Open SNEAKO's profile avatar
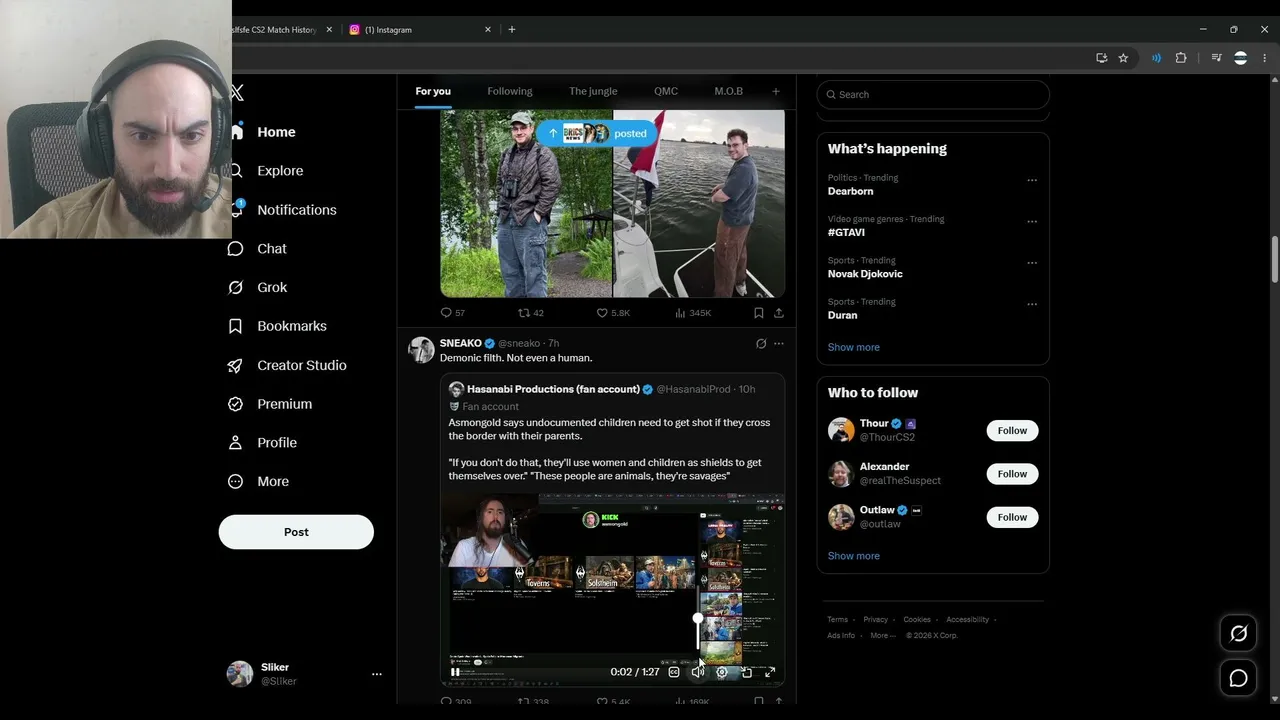1280x720 pixels. coord(421,350)
